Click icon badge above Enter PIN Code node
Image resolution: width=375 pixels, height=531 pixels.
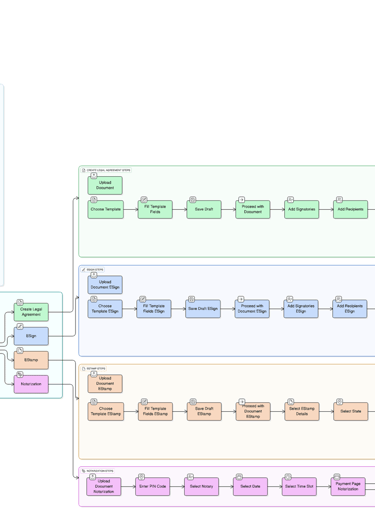coord(141,477)
